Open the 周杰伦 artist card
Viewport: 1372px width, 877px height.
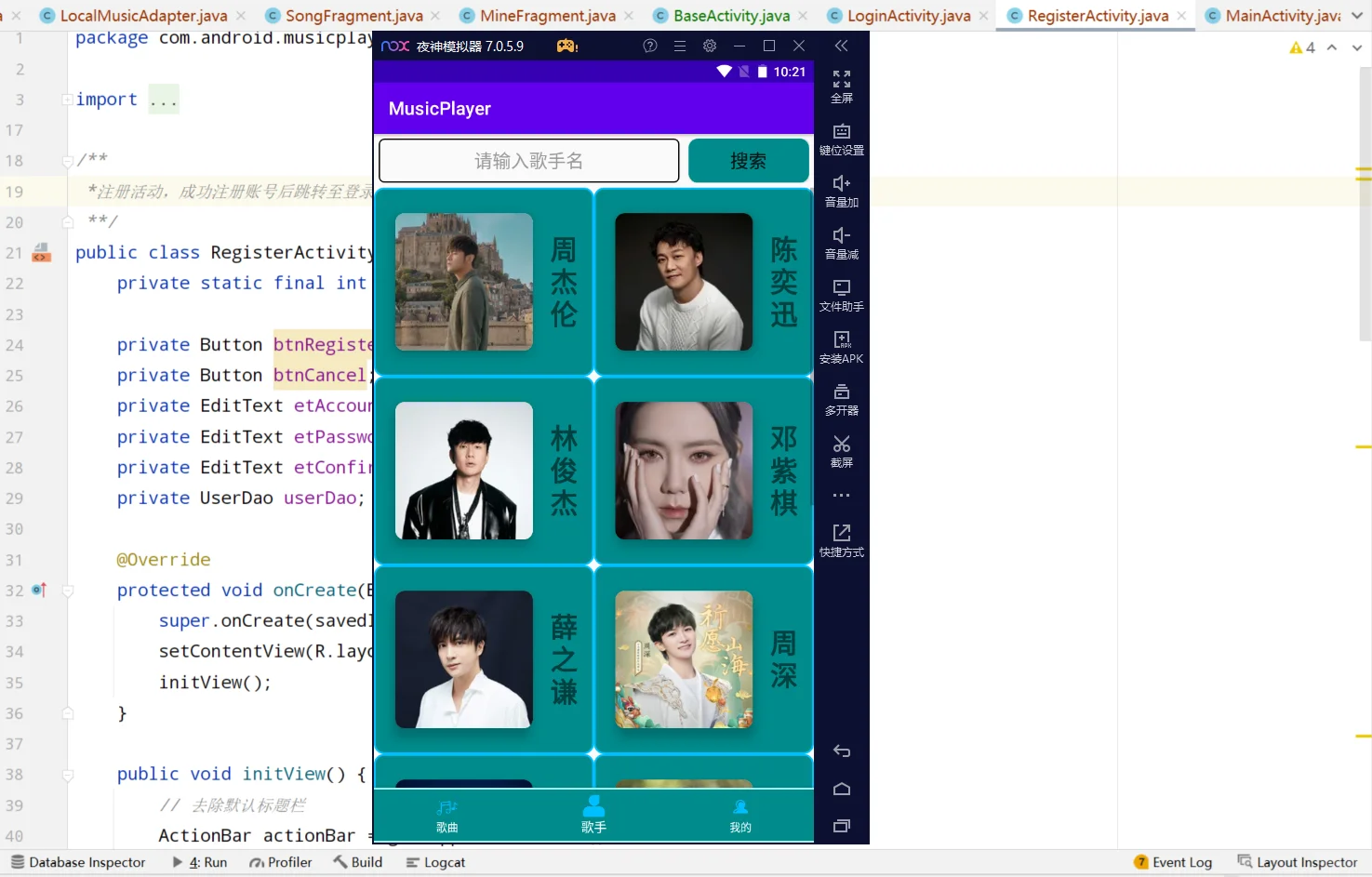484,282
